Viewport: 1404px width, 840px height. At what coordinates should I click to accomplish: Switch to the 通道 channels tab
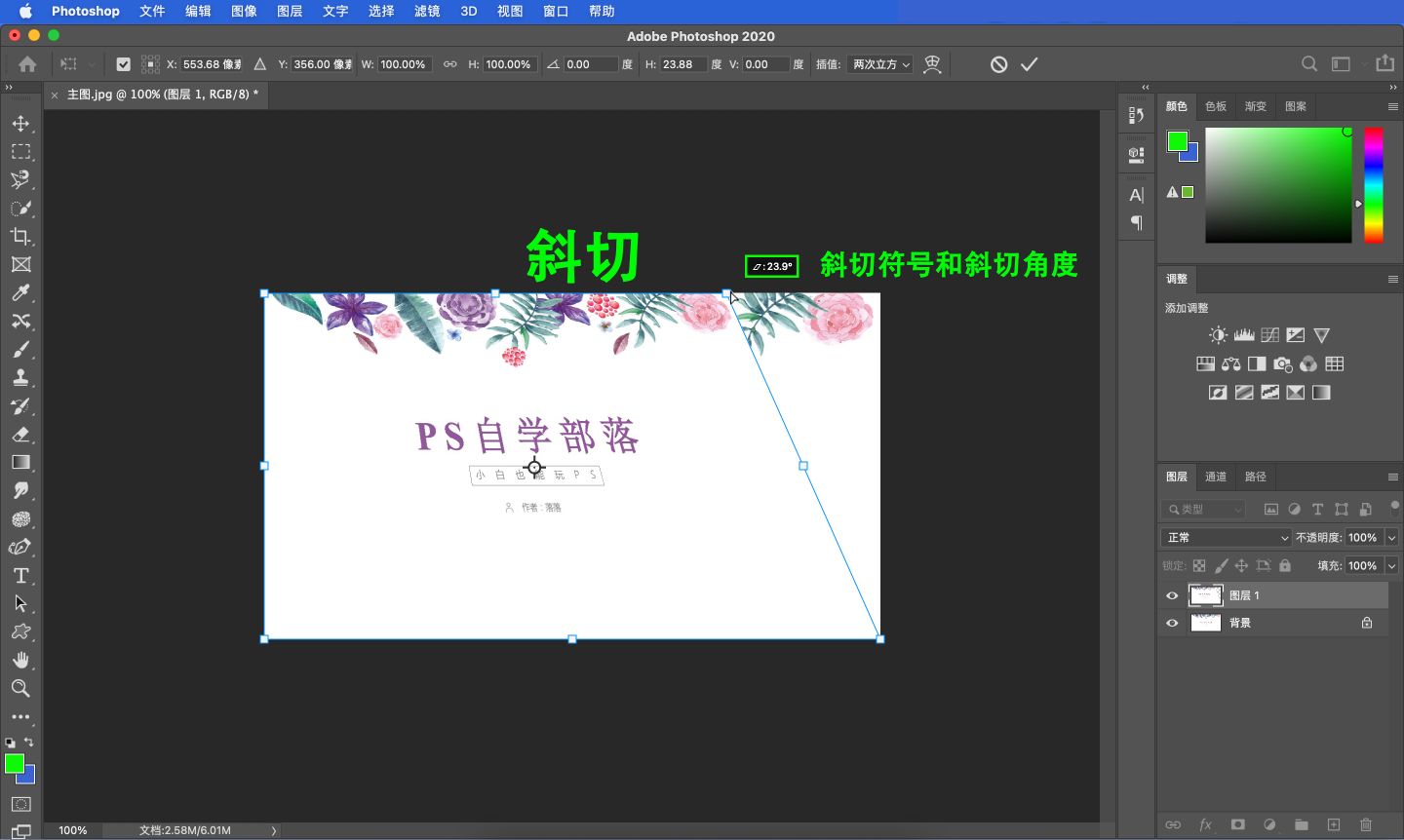[x=1215, y=477]
